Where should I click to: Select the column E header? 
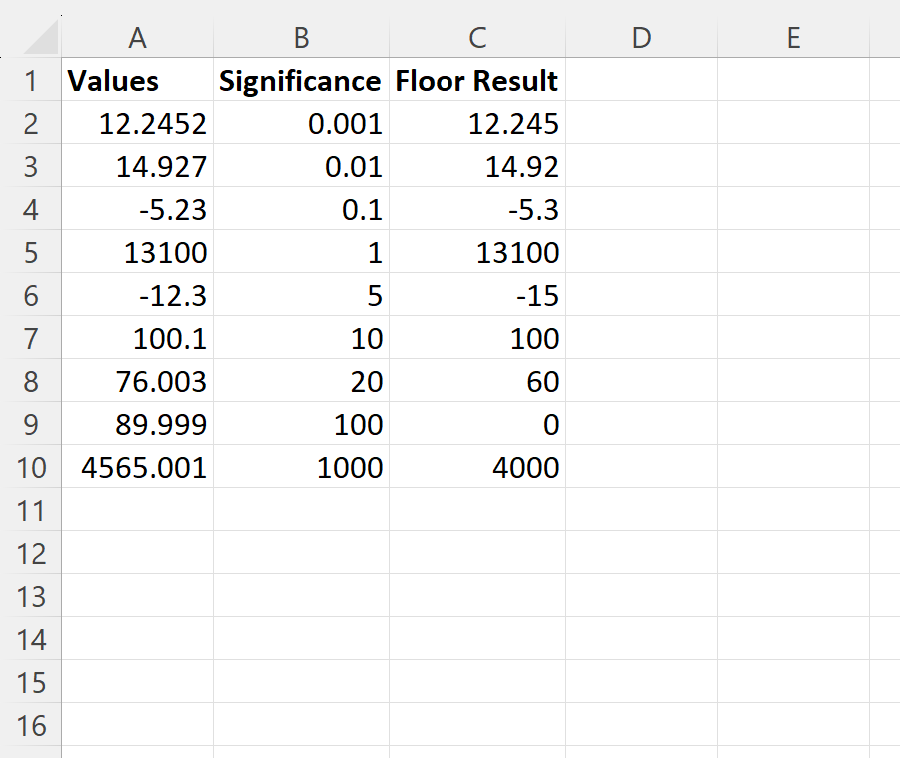point(793,38)
